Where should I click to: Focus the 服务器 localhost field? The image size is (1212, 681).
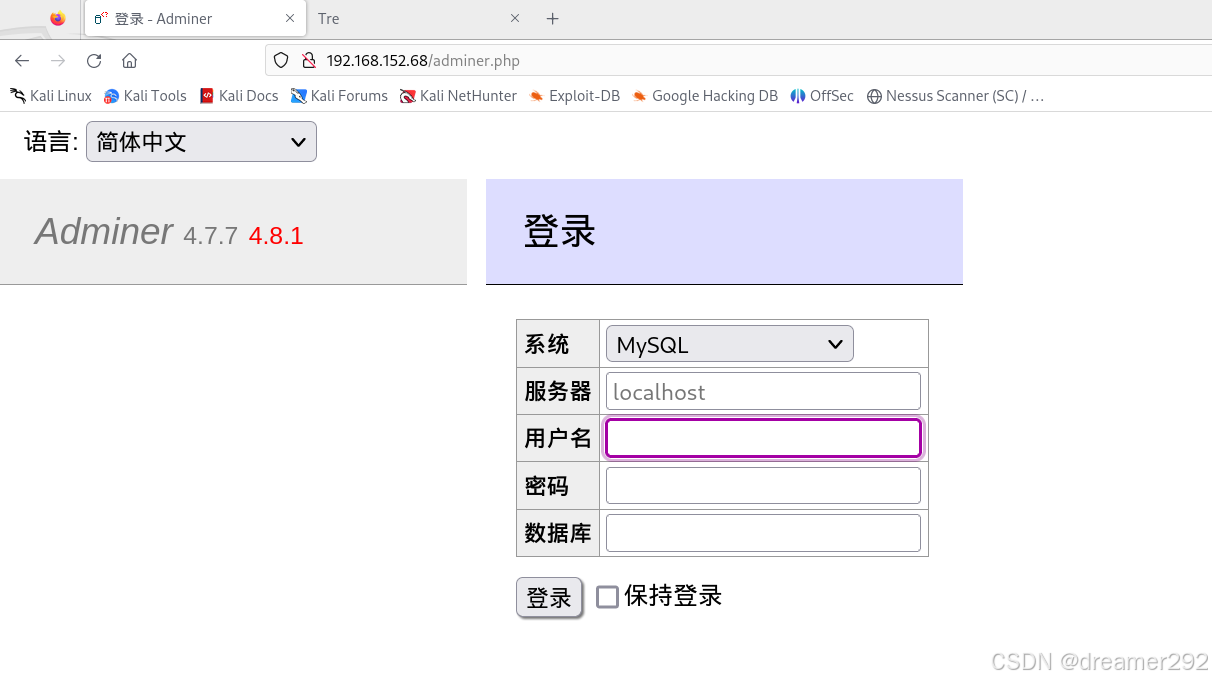(x=763, y=391)
